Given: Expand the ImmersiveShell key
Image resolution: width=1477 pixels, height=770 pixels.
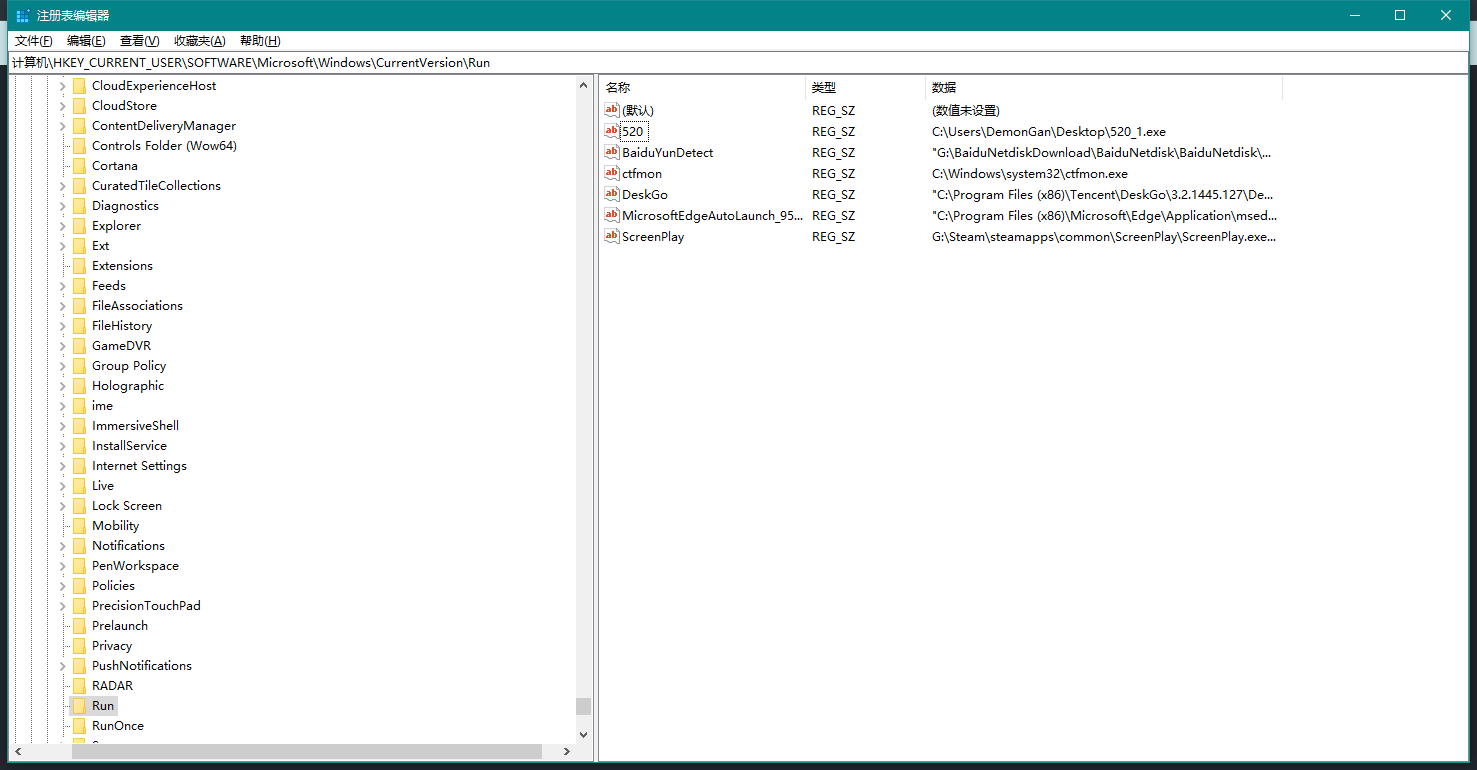Looking at the screenshot, I should point(62,425).
